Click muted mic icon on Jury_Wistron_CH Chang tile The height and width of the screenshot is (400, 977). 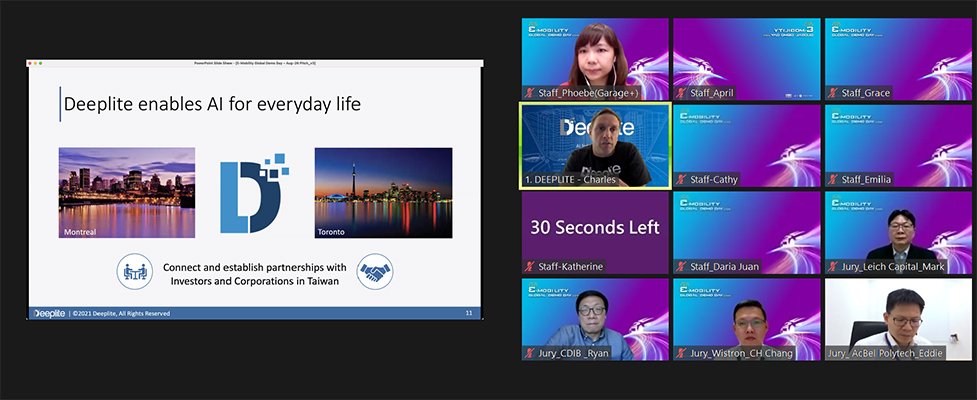click(682, 353)
